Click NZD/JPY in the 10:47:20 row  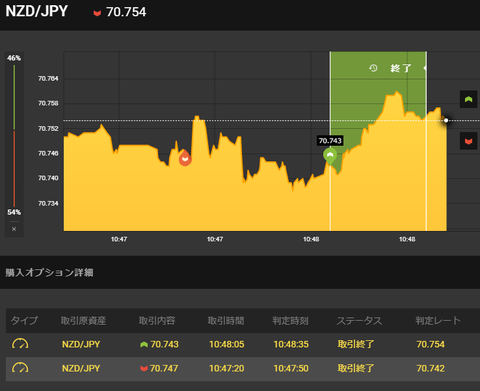81,368
